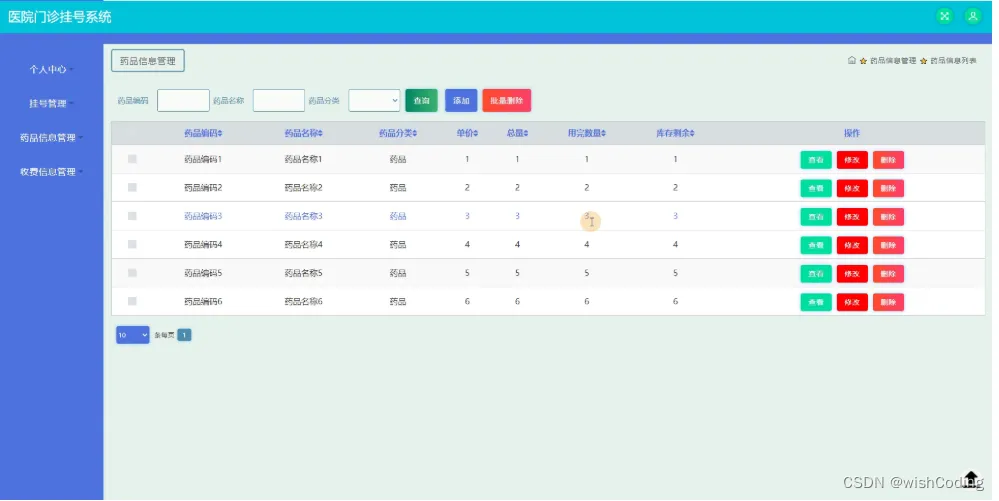Click 查看 for the 药品编码2 row

[x=816, y=188]
